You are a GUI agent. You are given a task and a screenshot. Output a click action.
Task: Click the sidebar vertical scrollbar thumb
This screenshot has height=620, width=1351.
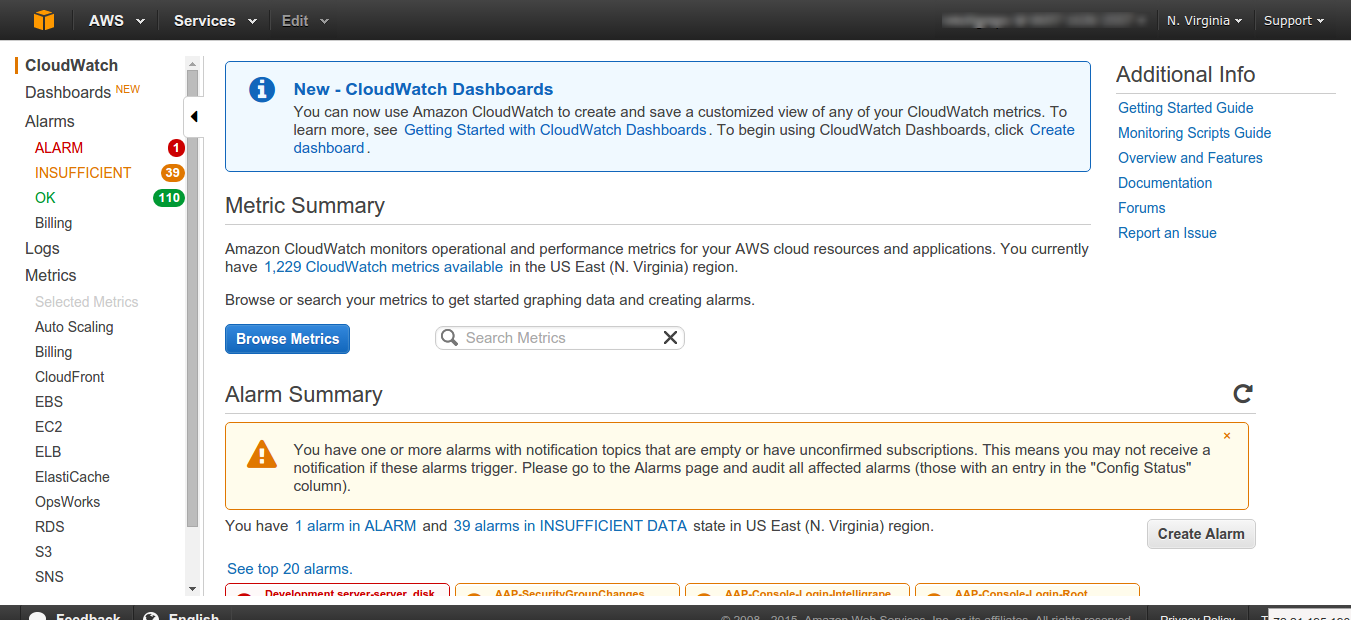[x=193, y=300]
